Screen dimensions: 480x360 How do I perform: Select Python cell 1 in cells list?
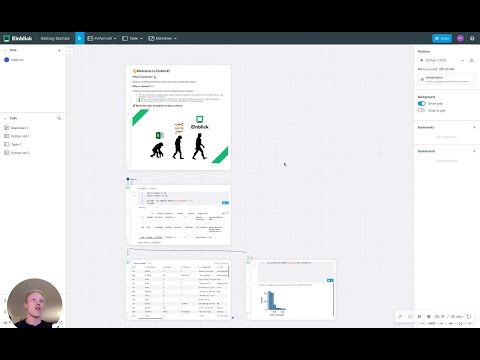point(17,136)
